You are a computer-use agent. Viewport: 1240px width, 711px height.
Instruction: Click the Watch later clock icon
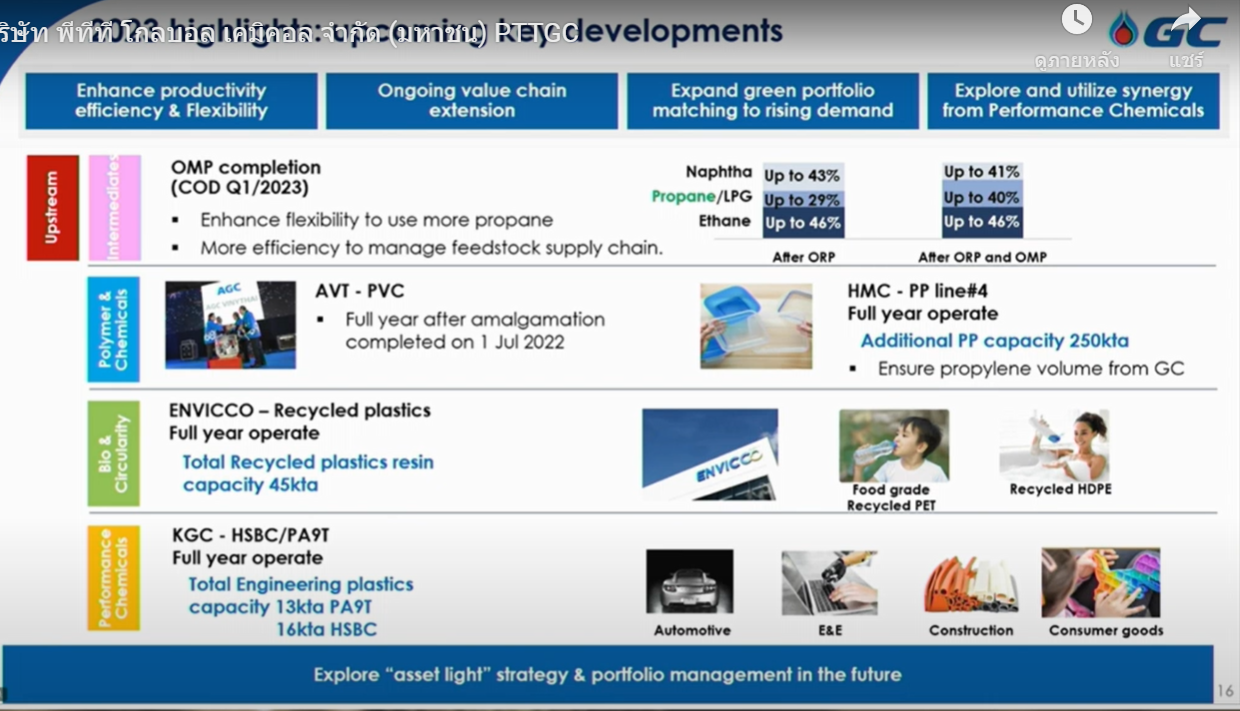(x=1077, y=20)
